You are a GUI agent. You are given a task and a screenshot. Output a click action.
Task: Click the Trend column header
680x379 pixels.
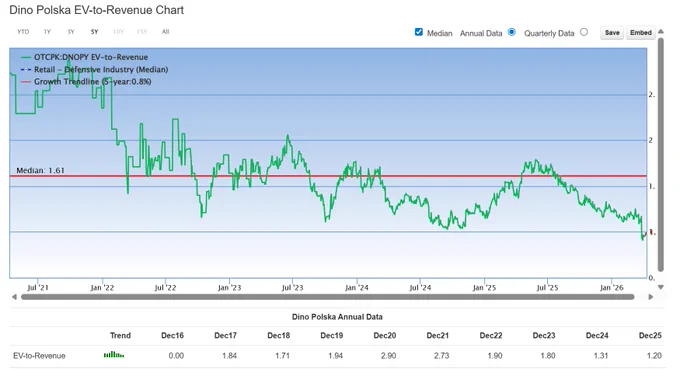click(120, 335)
